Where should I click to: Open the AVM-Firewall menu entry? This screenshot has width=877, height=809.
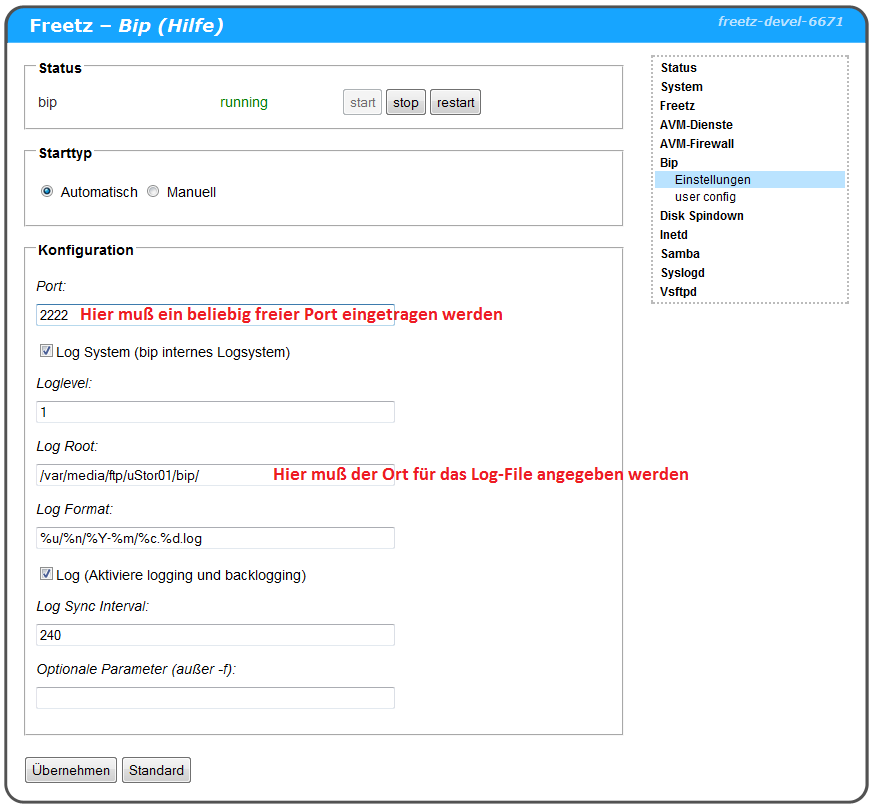tap(696, 144)
